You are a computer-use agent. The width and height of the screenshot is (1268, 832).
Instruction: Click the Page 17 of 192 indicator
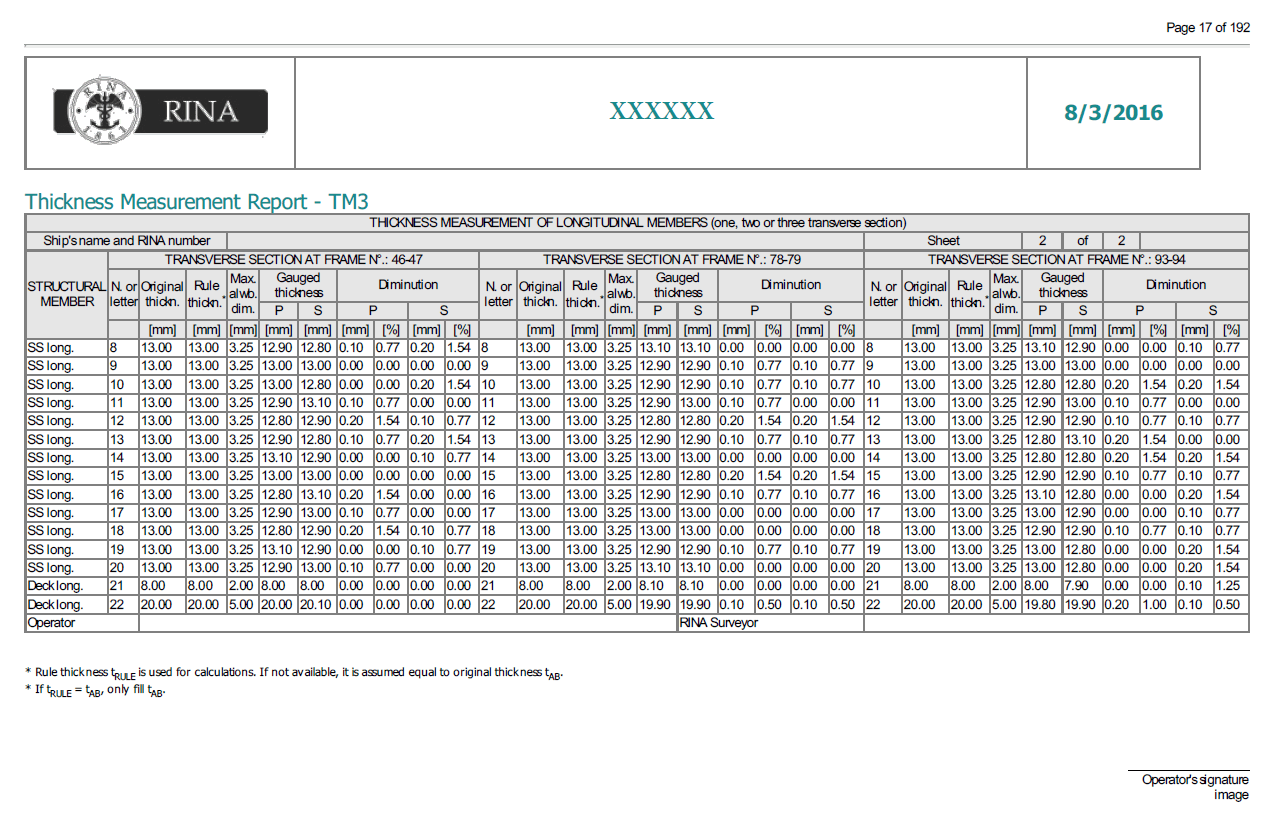pyautogui.click(x=1207, y=28)
